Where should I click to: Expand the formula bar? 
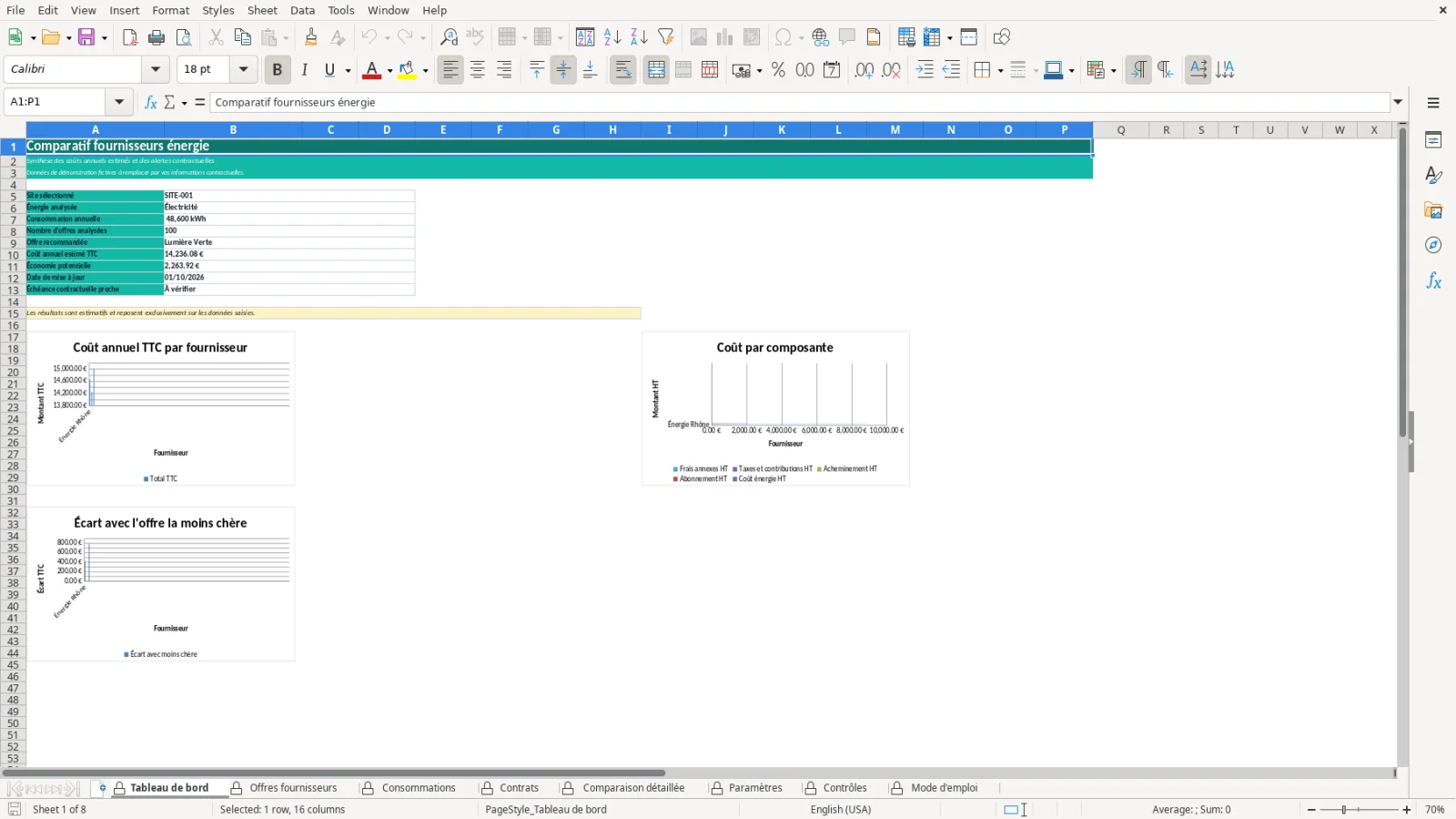(x=1399, y=102)
